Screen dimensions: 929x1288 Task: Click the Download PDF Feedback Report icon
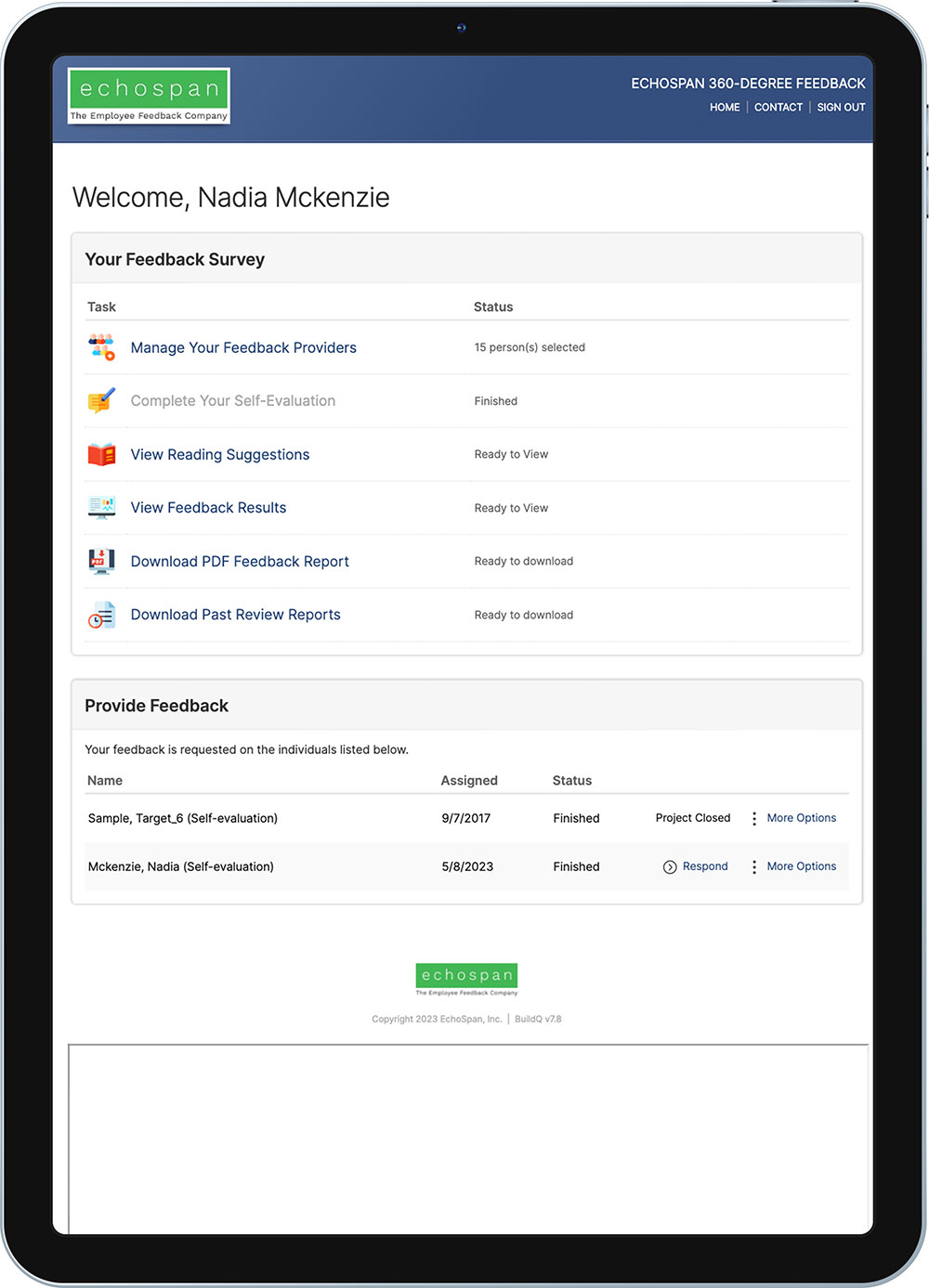pyautogui.click(x=101, y=561)
